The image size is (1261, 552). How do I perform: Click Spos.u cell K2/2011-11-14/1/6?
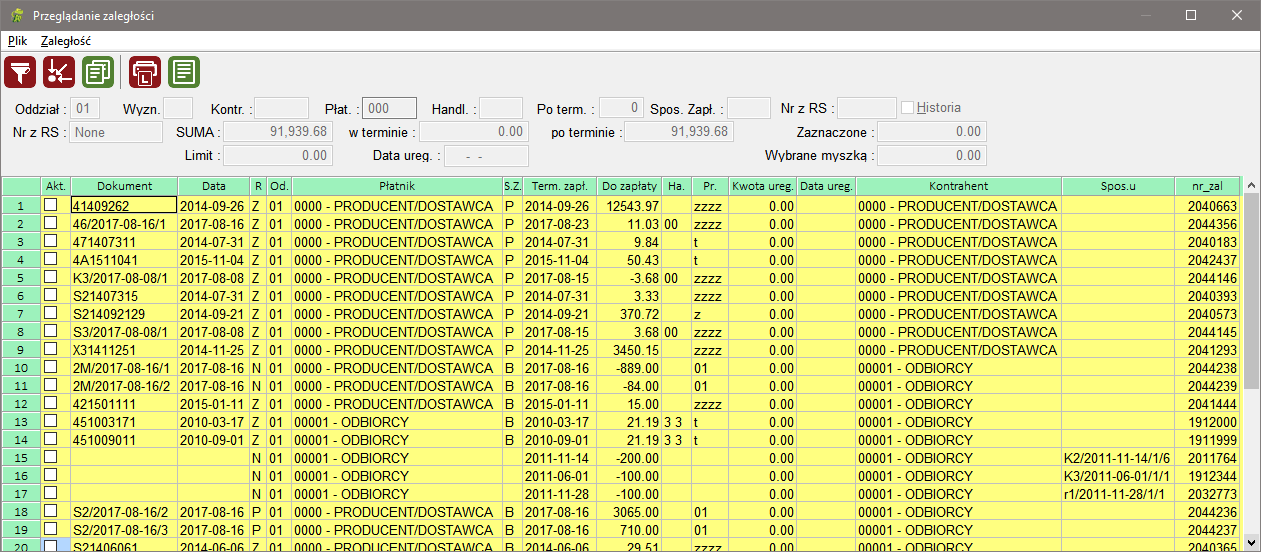click(x=1118, y=457)
